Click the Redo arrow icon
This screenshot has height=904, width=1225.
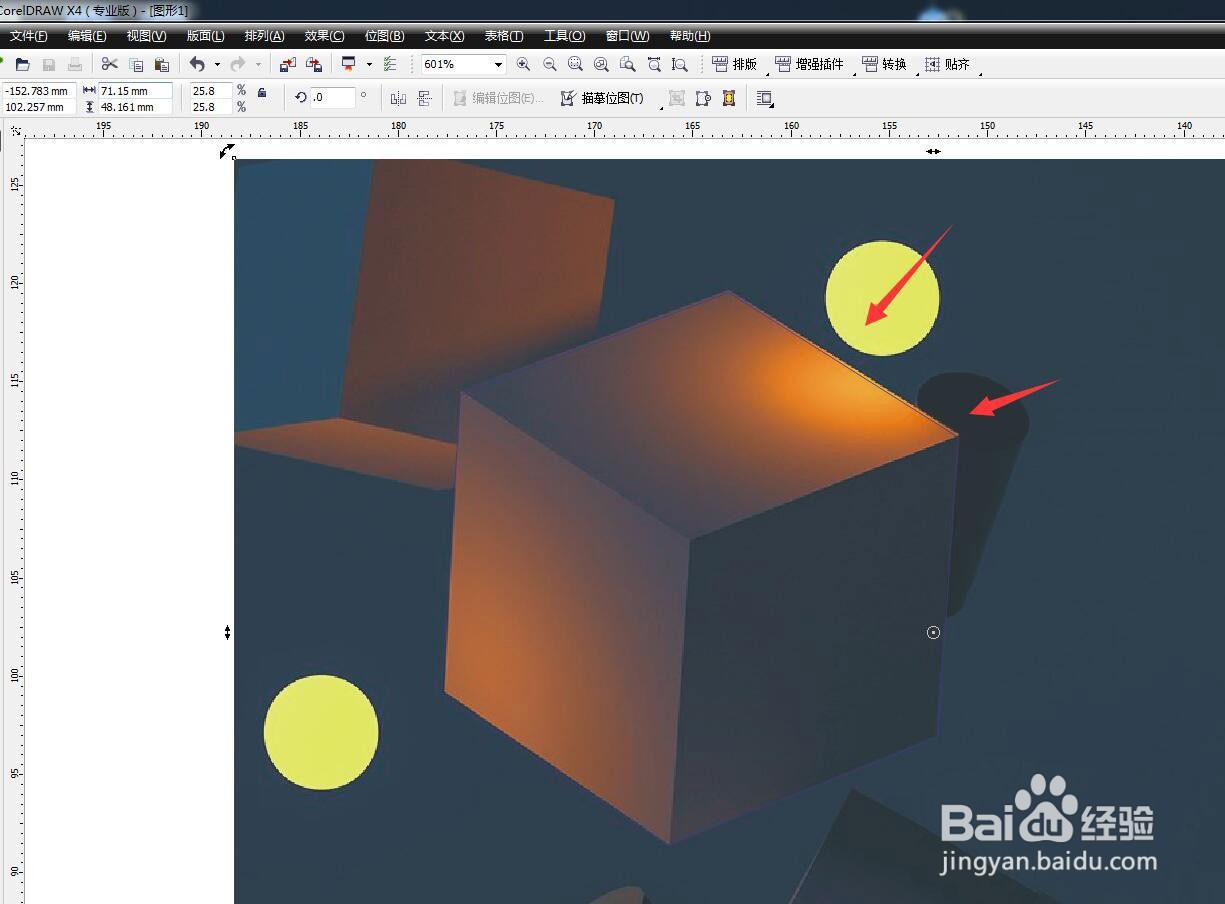click(238, 64)
